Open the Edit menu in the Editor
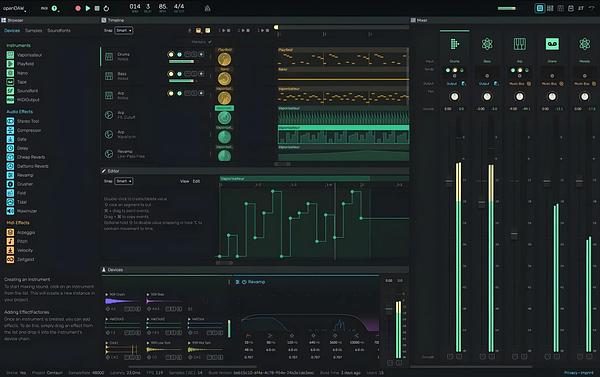Image resolution: width=600 pixels, height=377 pixels. (x=196, y=181)
